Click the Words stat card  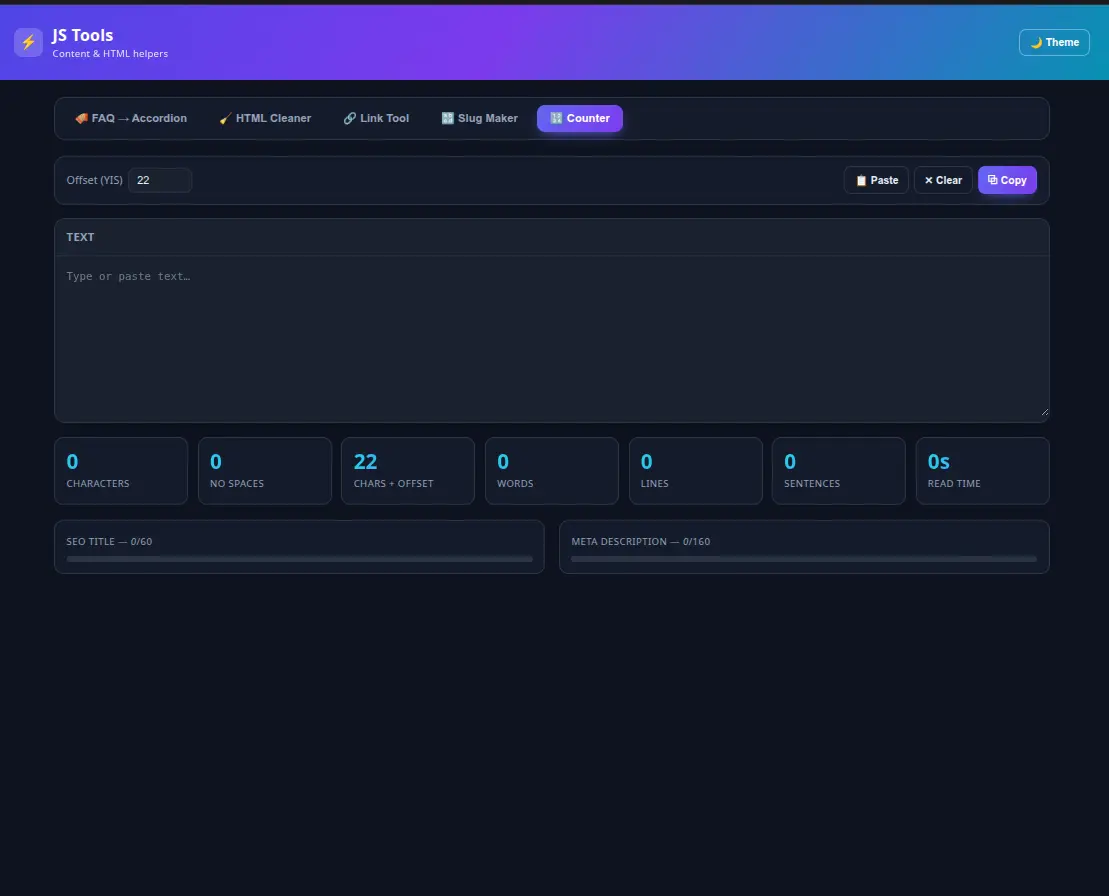point(552,471)
